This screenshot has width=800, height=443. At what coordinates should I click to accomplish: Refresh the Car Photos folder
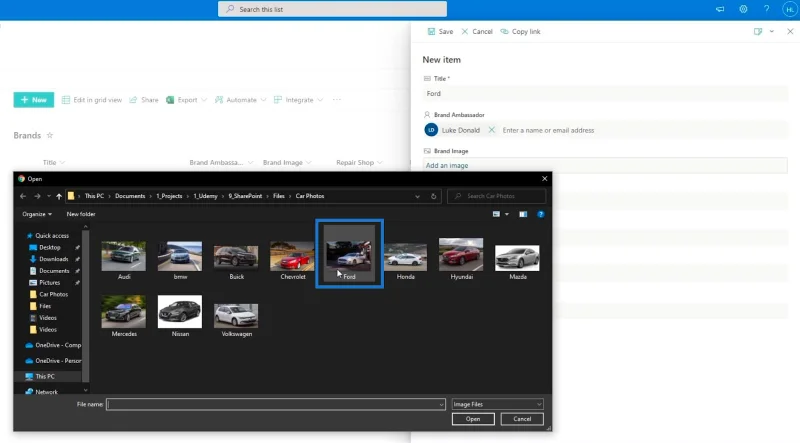(434, 196)
